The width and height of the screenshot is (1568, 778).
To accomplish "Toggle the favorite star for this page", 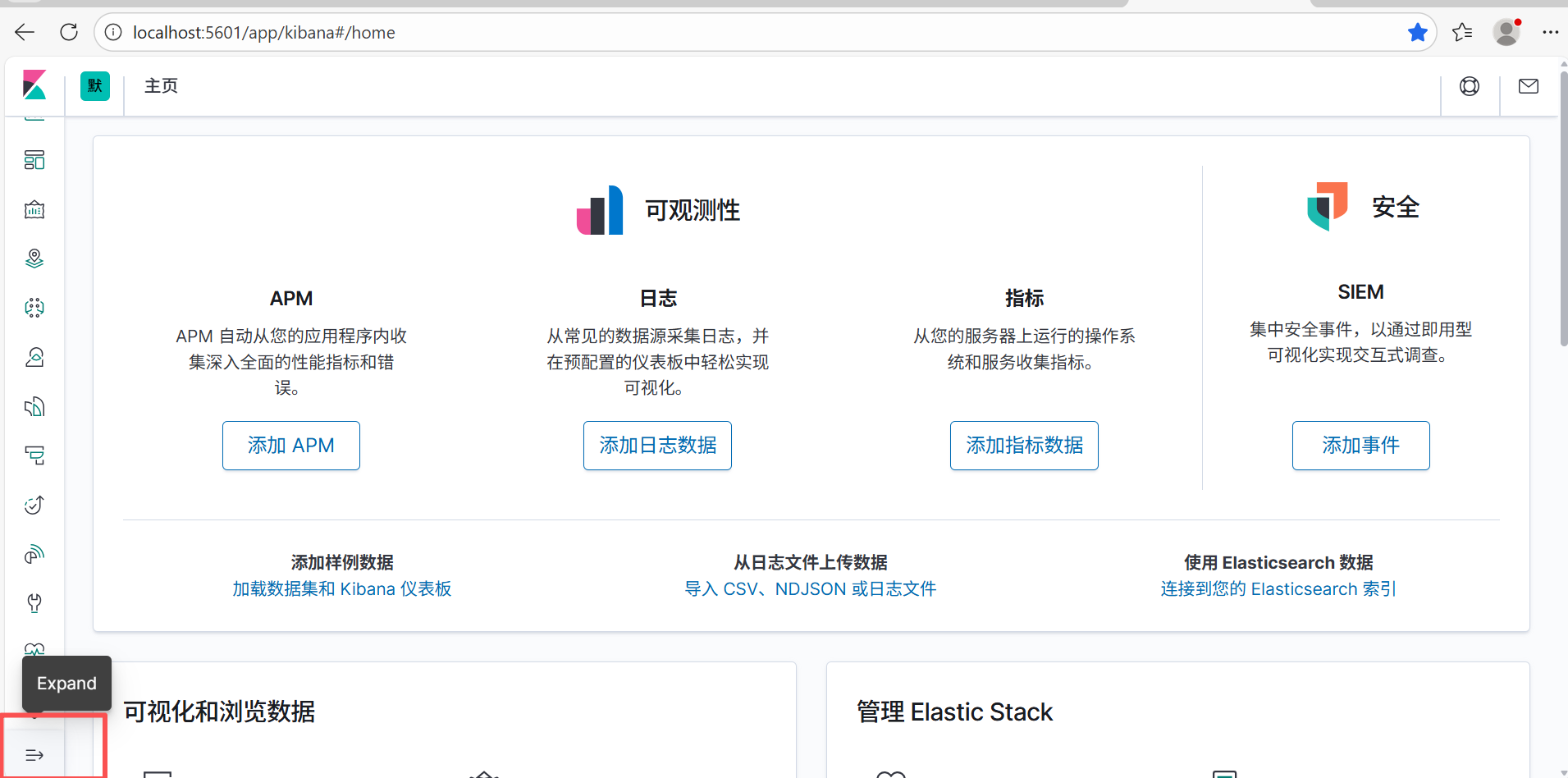I will tap(1417, 32).
